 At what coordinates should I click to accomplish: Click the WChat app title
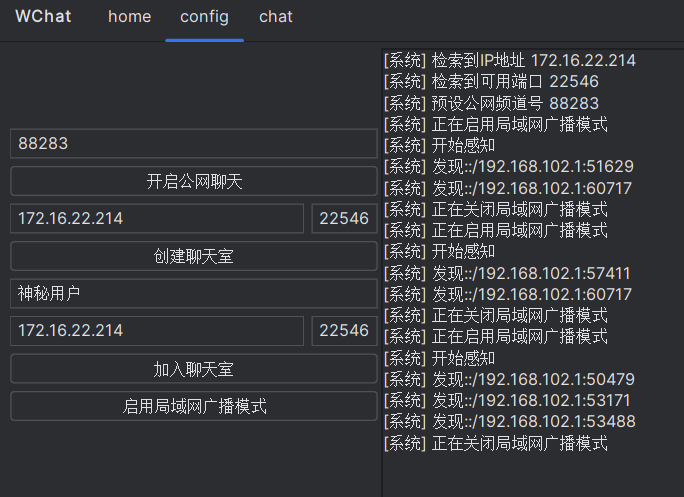[43, 17]
